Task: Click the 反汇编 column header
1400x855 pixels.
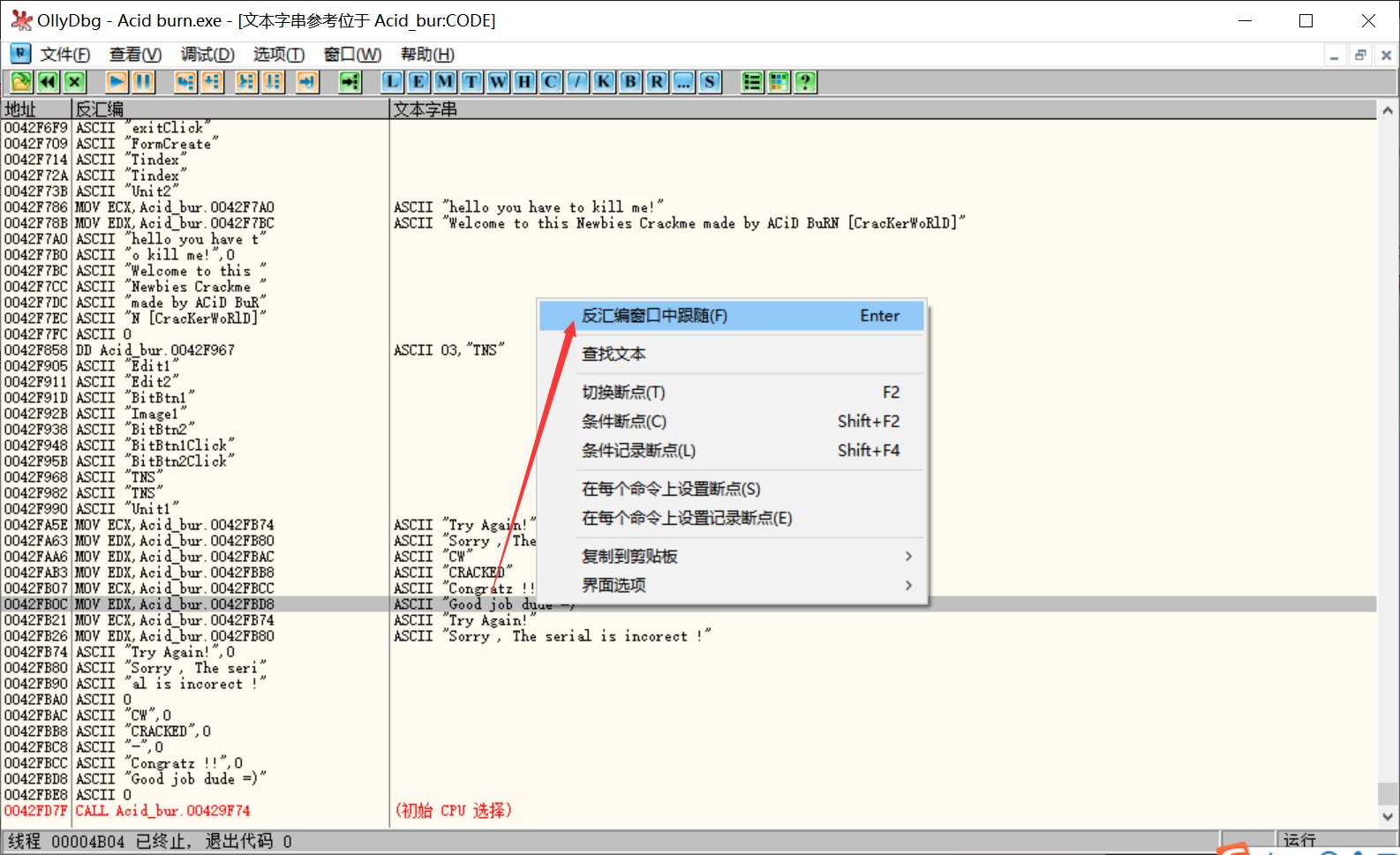Action: pyautogui.click(x=230, y=109)
